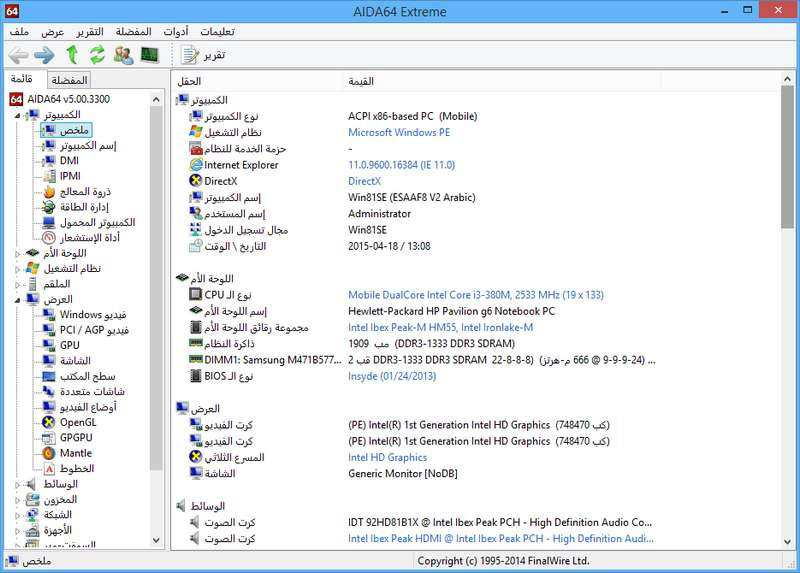The image size is (800, 573).
Task: Open the أدوات menu
Action: click(x=176, y=32)
